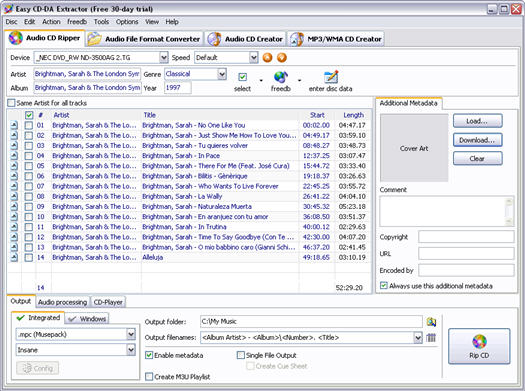
Task: Switch to Audio CD Creator tab
Action: [245, 39]
